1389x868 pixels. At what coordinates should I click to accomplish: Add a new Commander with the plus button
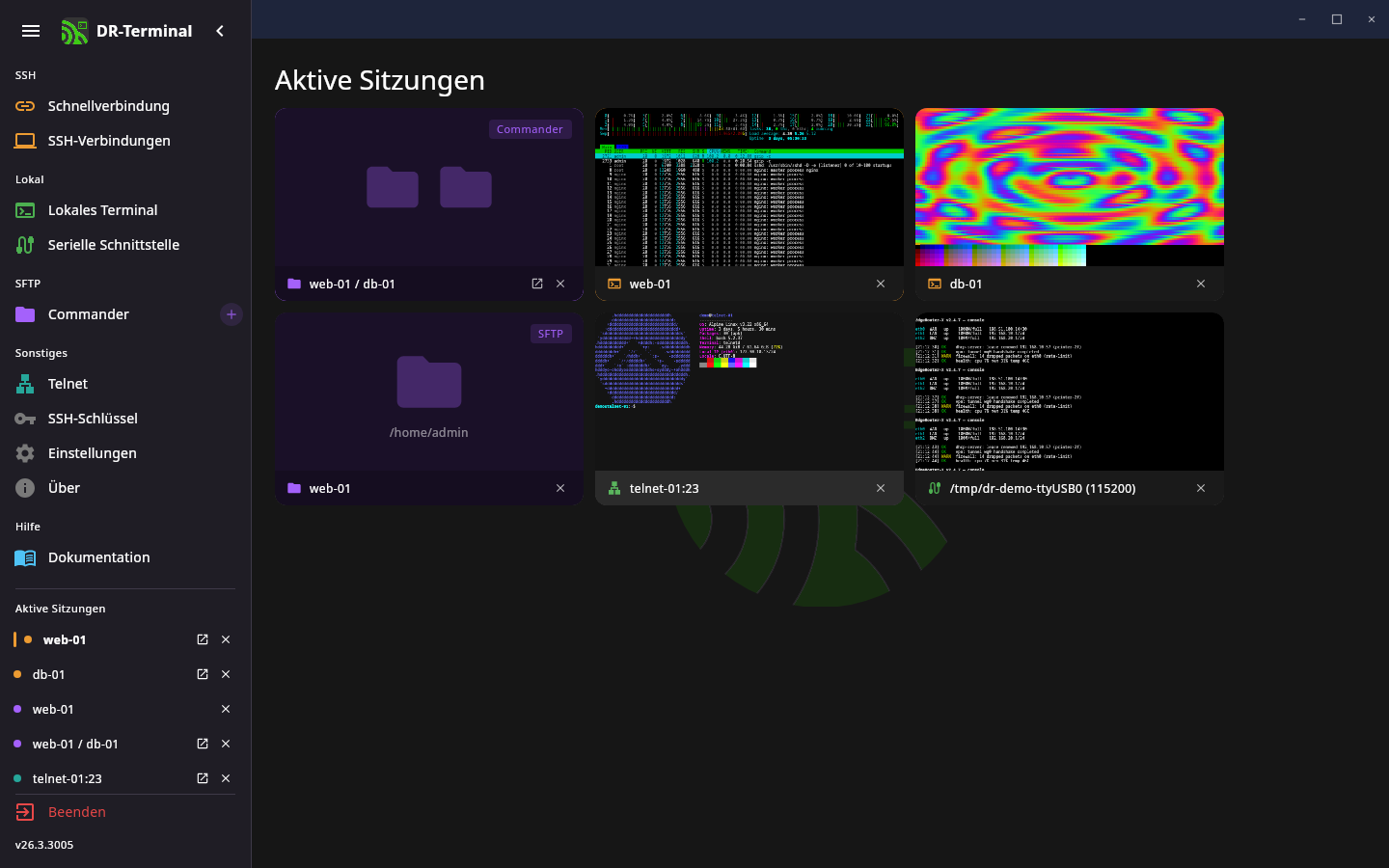pyautogui.click(x=231, y=314)
